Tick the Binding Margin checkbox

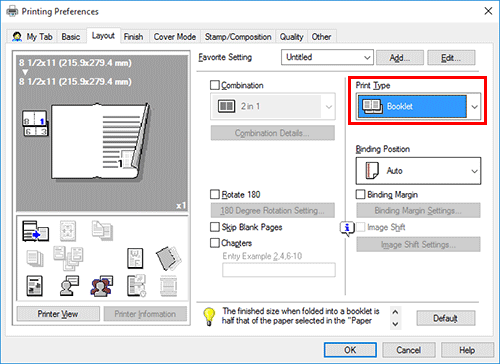click(360, 194)
